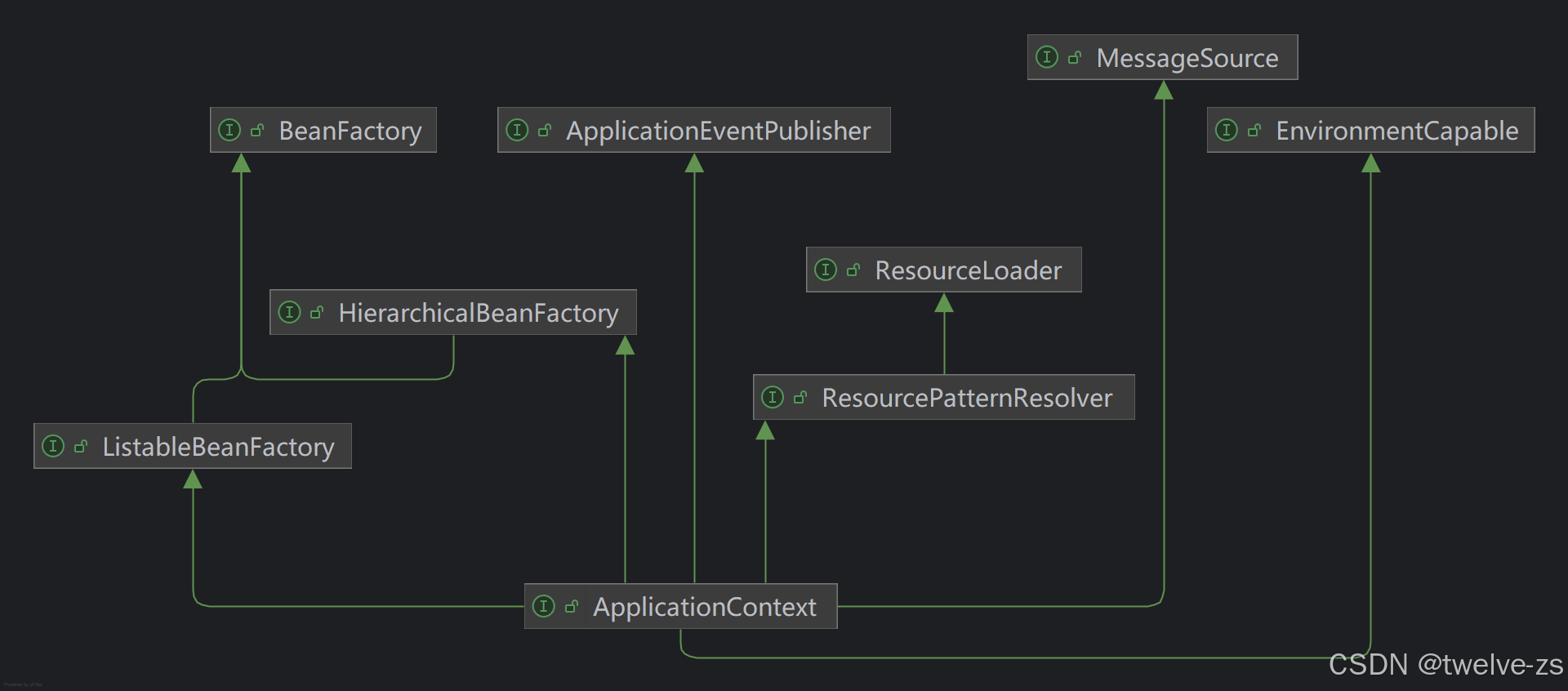Click the interface icon on the ResourceLoader node
Image resolution: width=1568 pixels, height=691 pixels.
(826, 270)
